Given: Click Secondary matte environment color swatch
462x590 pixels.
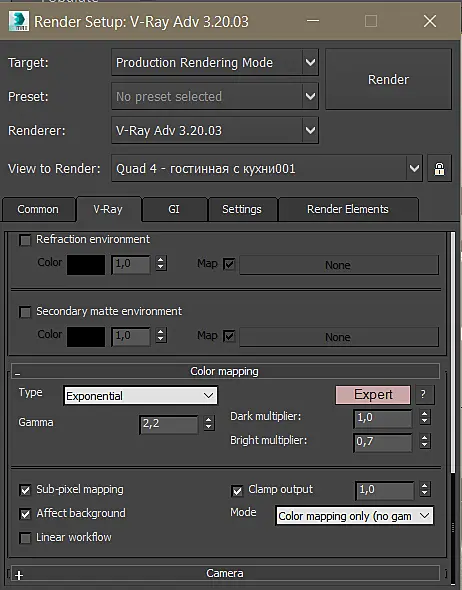Looking at the screenshot, I should (x=86, y=337).
